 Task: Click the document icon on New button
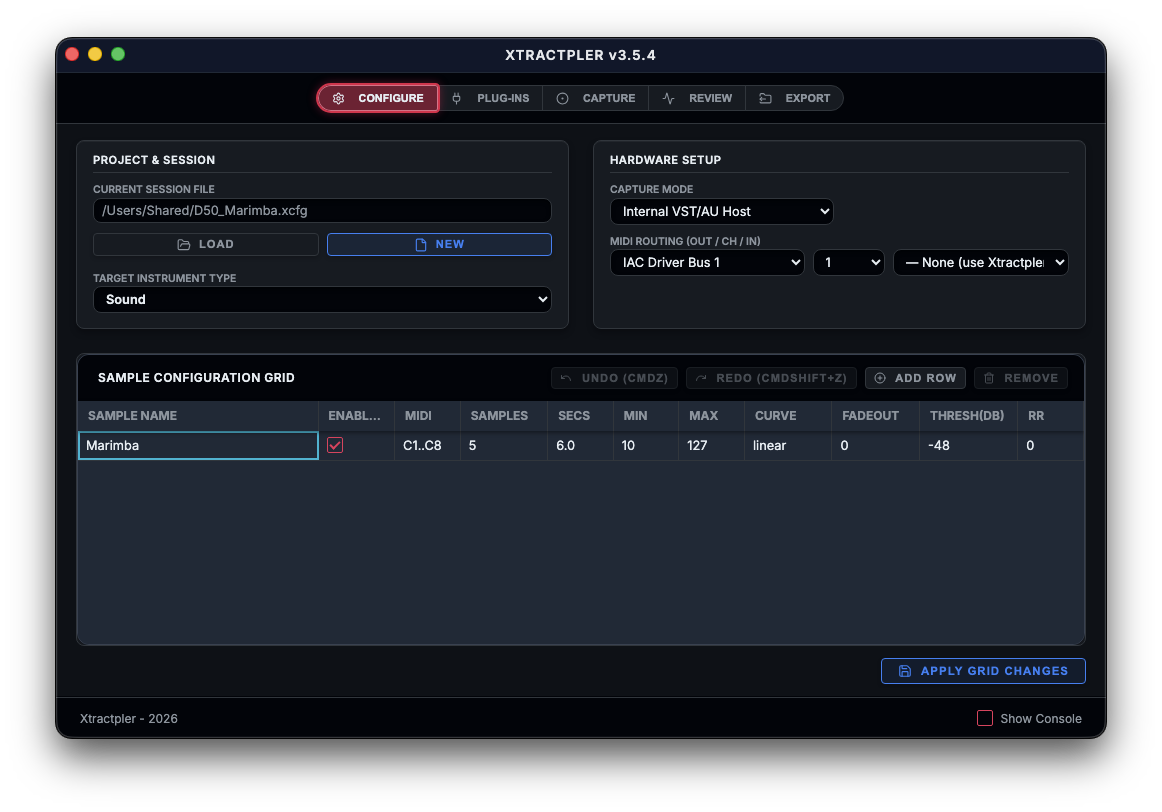click(x=421, y=244)
